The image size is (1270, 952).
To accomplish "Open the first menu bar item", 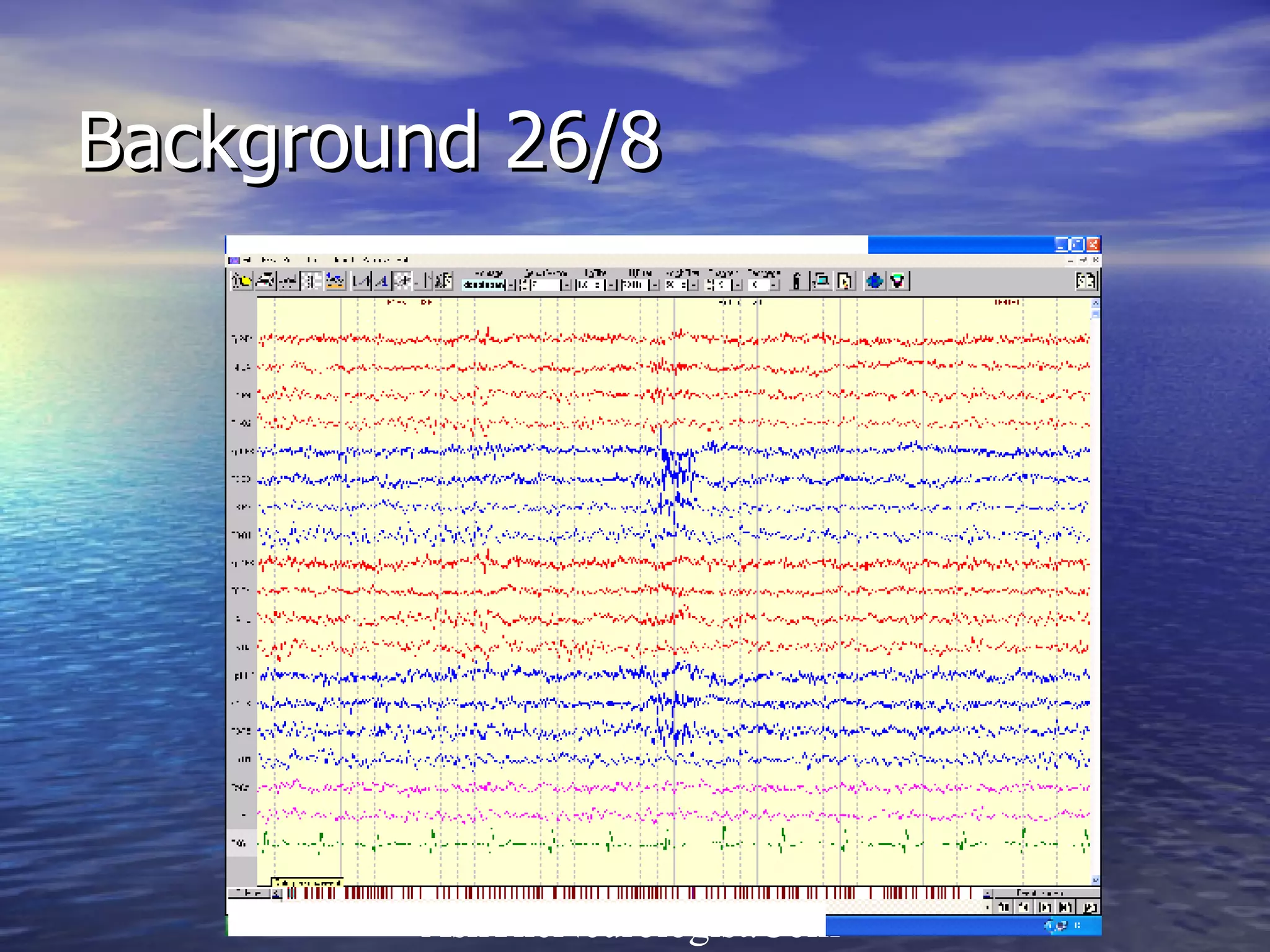I will click(x=247, y=260).
